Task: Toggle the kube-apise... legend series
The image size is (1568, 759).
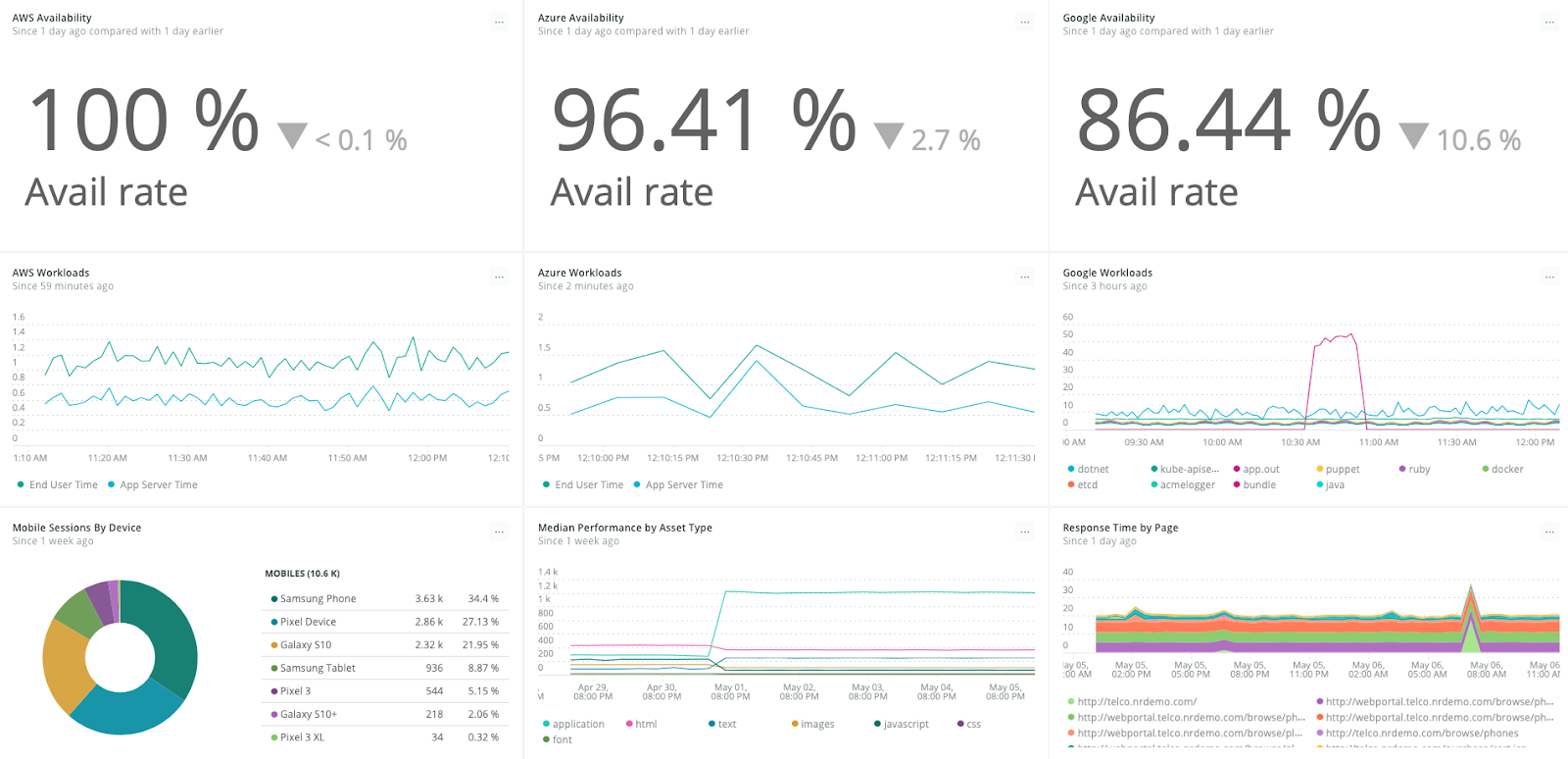Action: (x=1184, y=469)
